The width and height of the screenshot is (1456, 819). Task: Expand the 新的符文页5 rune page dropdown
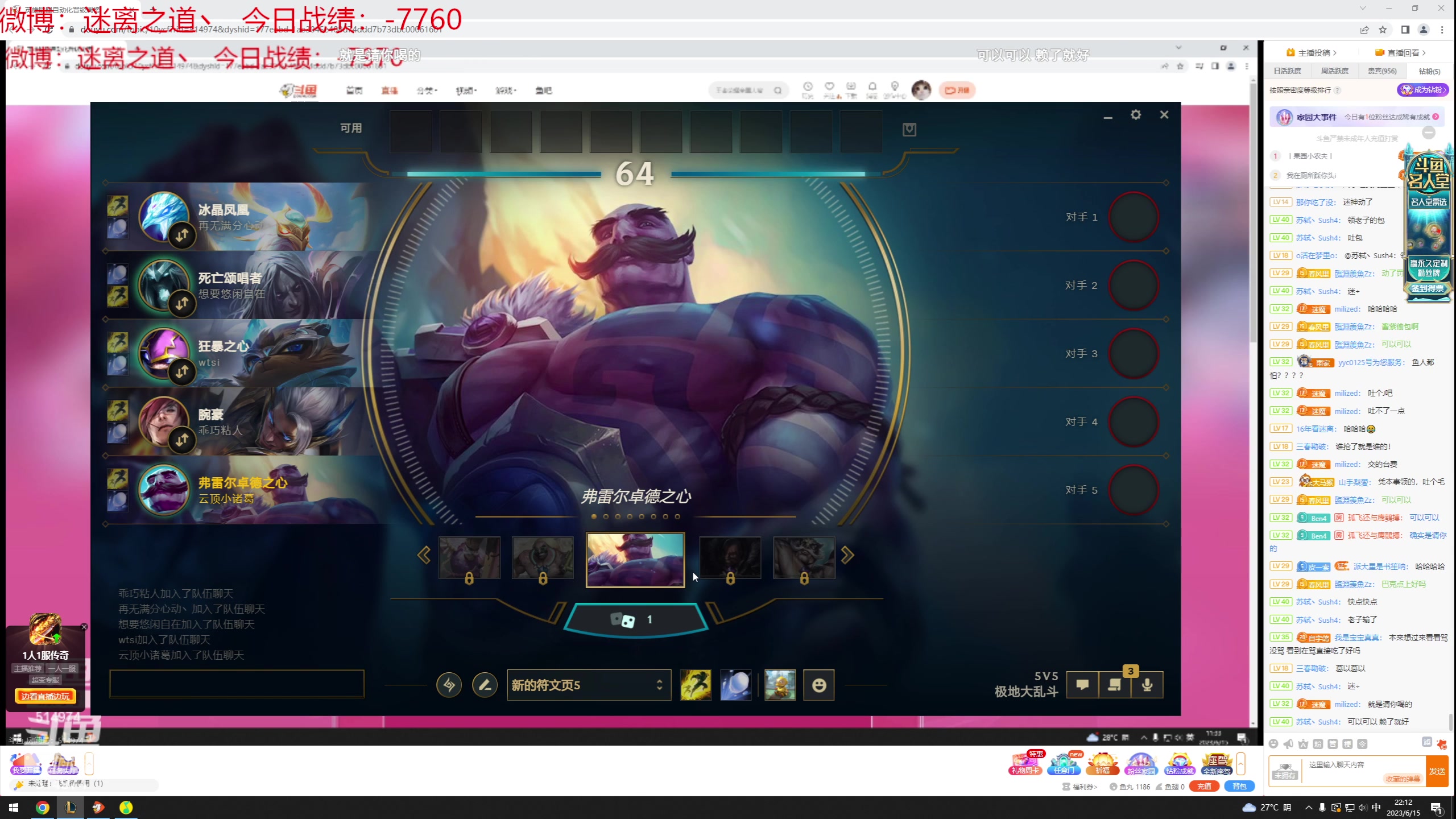[588, 685]
